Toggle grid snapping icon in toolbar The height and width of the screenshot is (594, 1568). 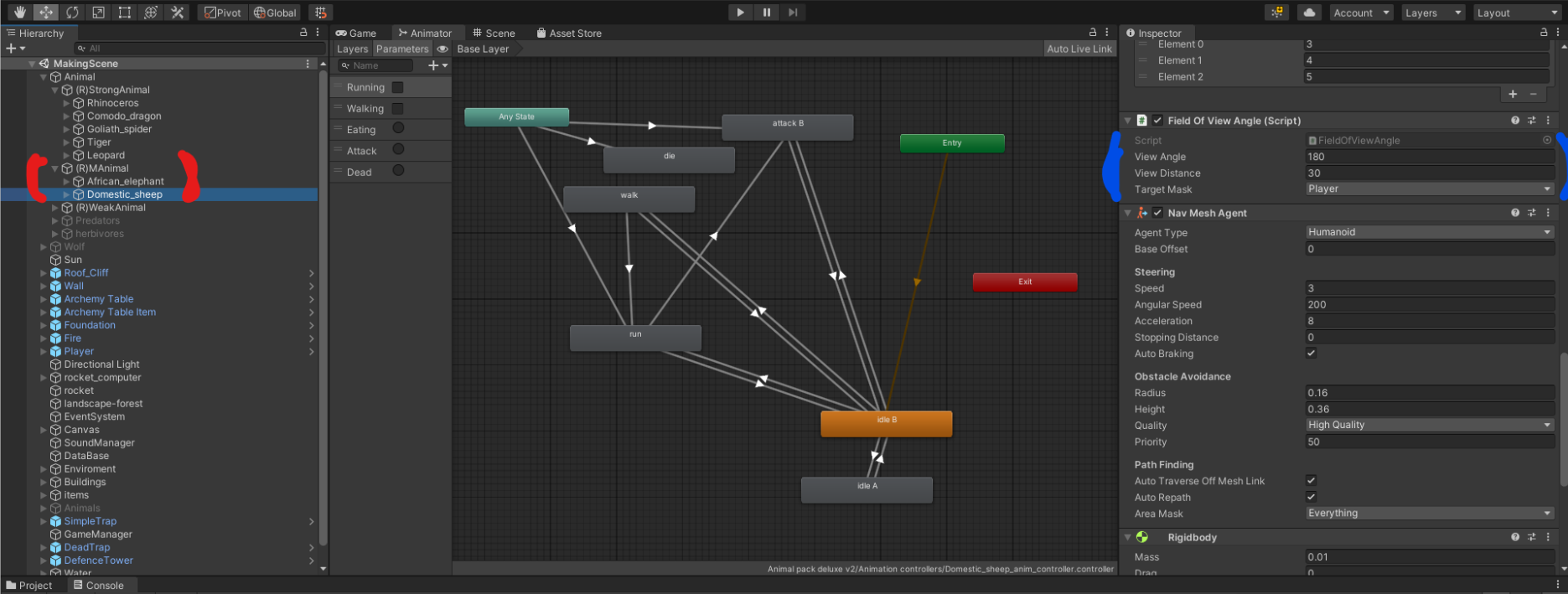coord(320,13)
